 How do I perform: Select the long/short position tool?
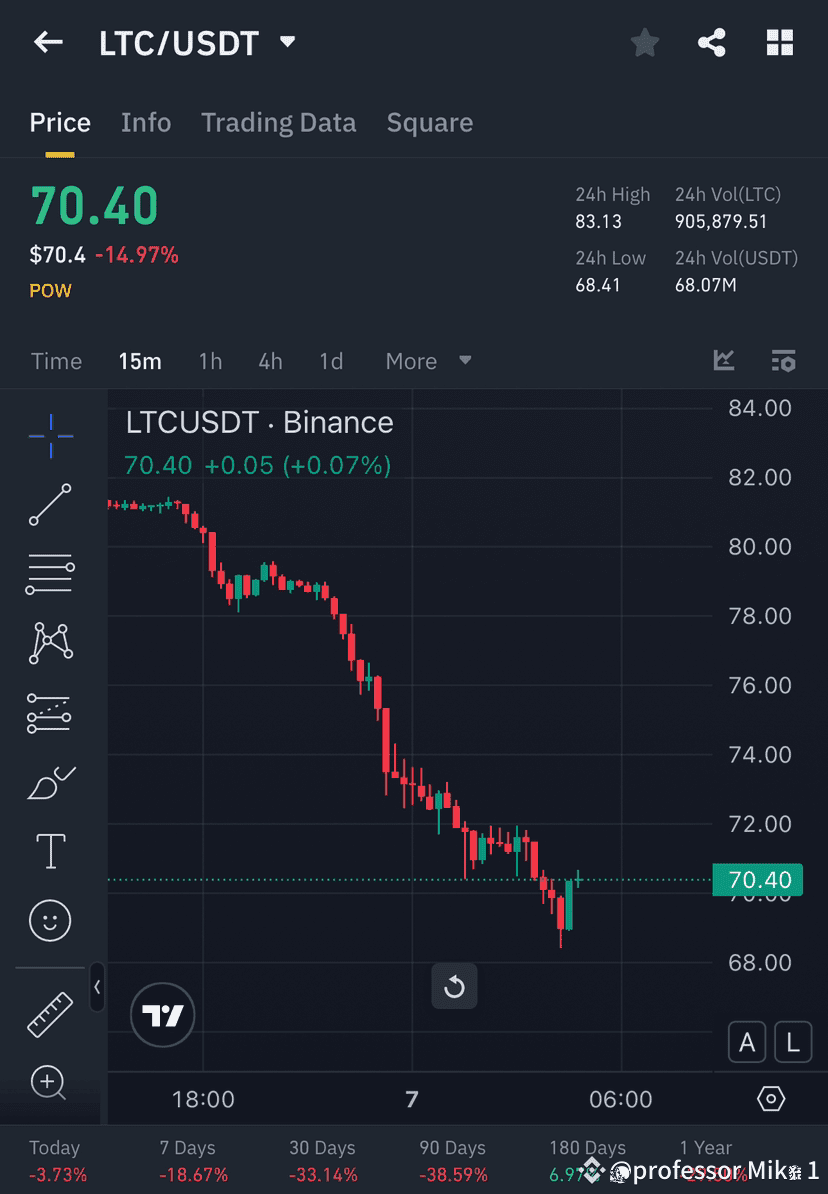point(50,712)
